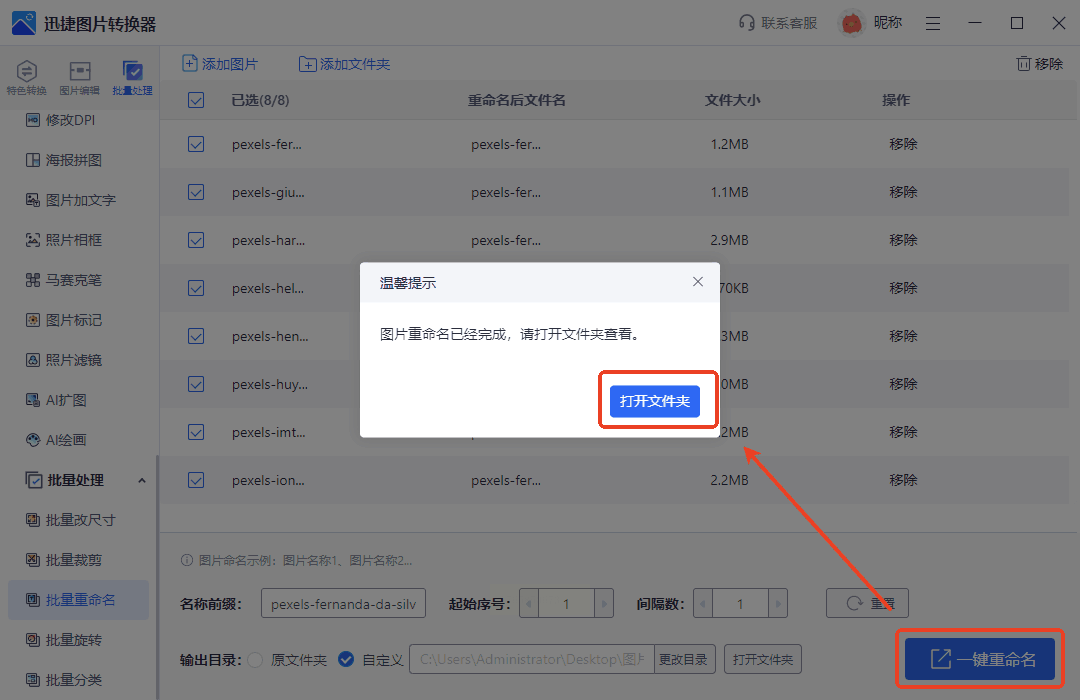1080x700 pixels.
Task: Click the 一键重命名 button
Action: [979, 659]
